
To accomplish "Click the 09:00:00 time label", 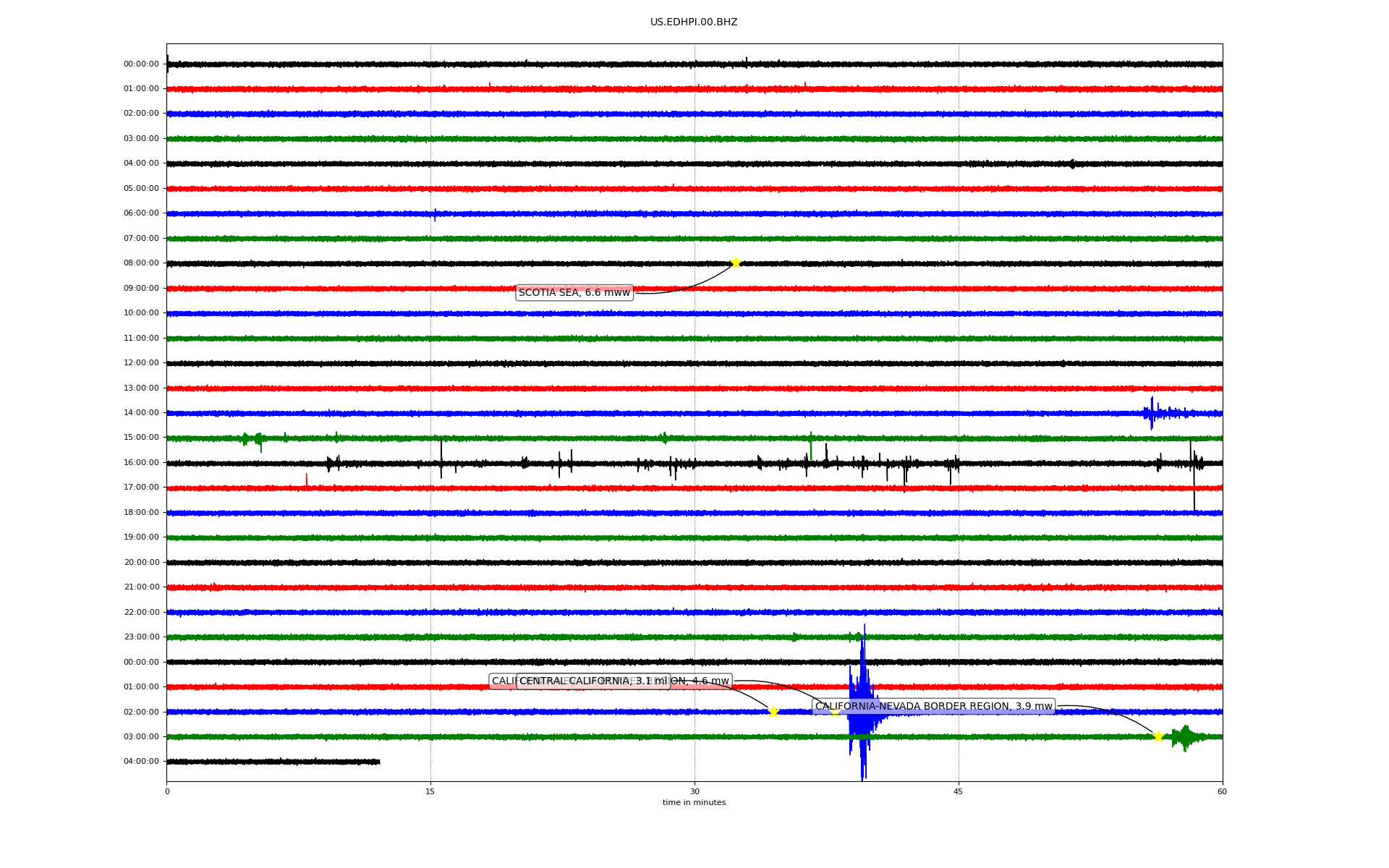I will click(x=141, y=289).
